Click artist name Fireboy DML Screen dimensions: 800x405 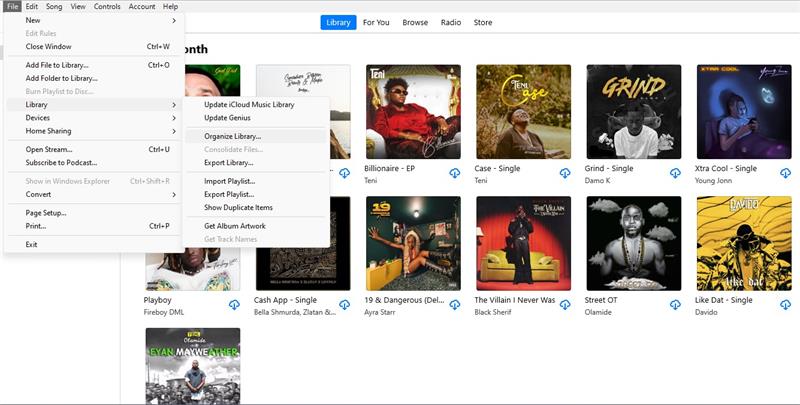[164, 312]
